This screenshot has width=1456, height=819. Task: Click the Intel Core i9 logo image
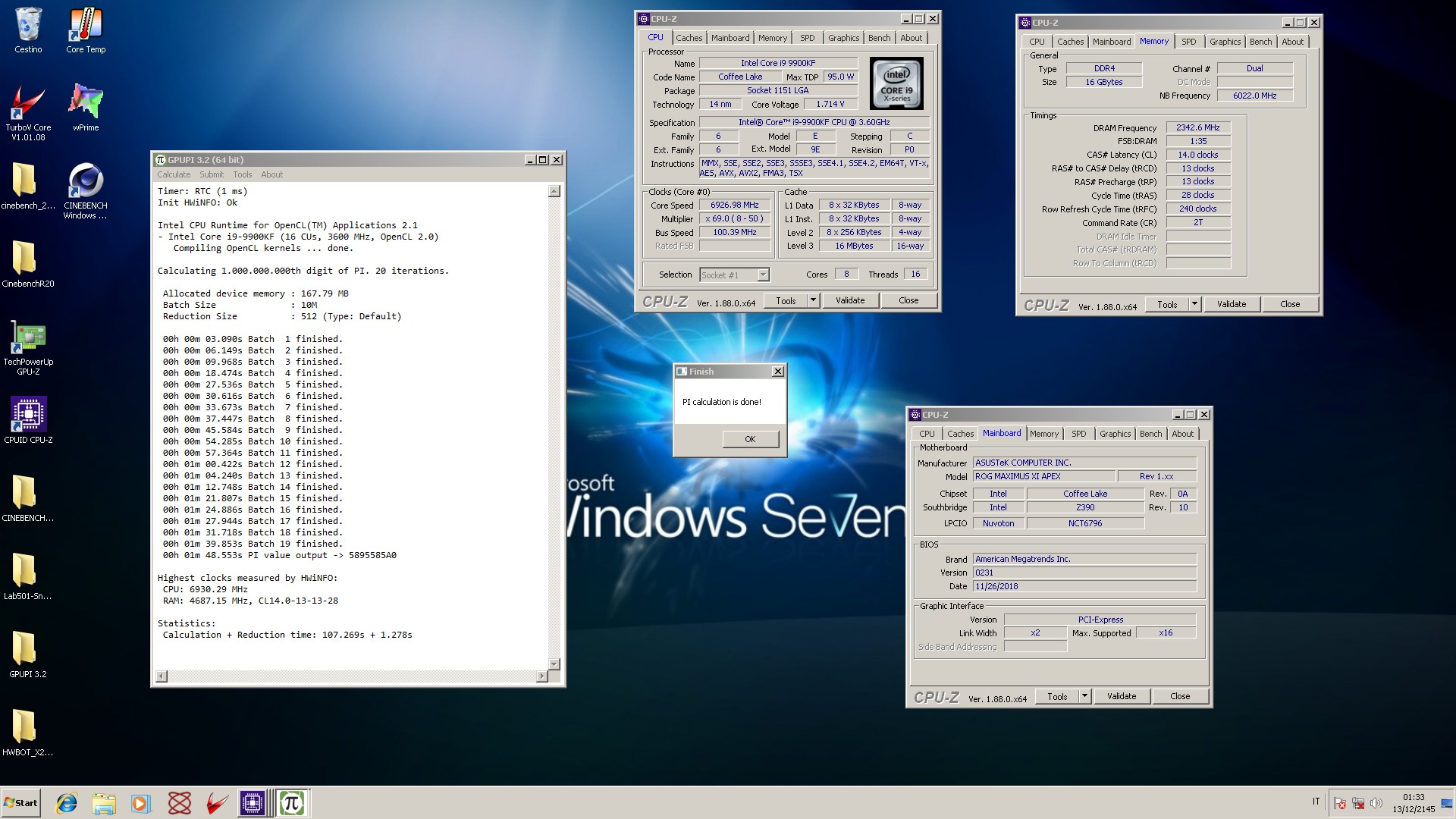pos(896,83)
